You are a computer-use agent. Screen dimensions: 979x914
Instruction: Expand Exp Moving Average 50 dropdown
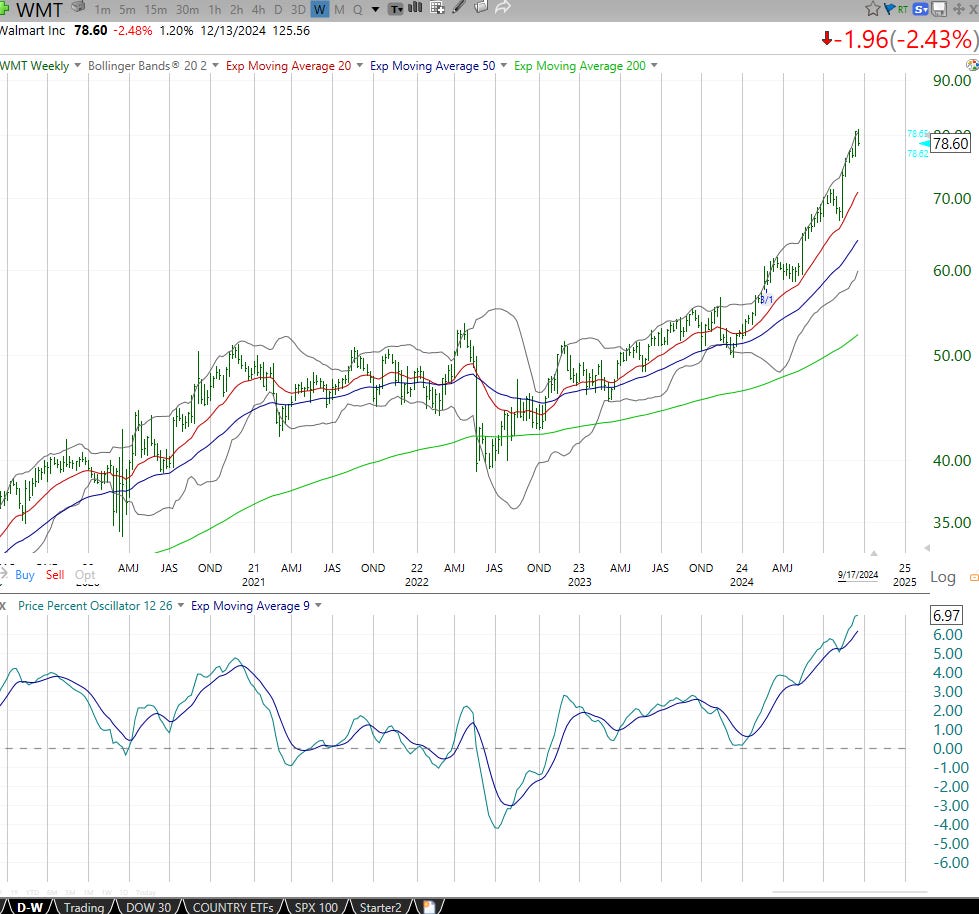tap(504, 65)
